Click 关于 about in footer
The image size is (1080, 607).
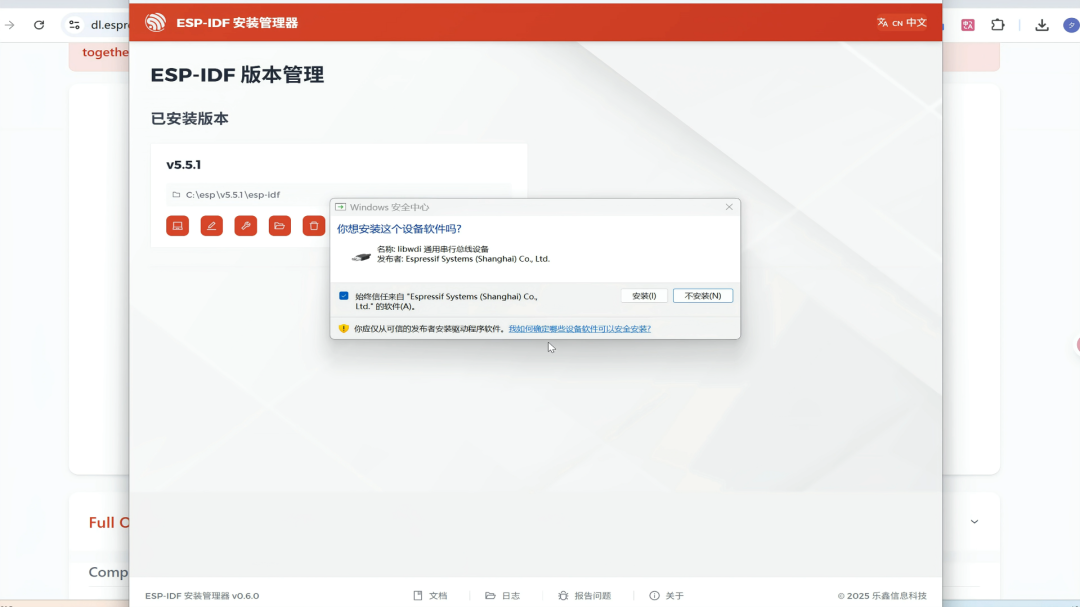click(666, 595)
